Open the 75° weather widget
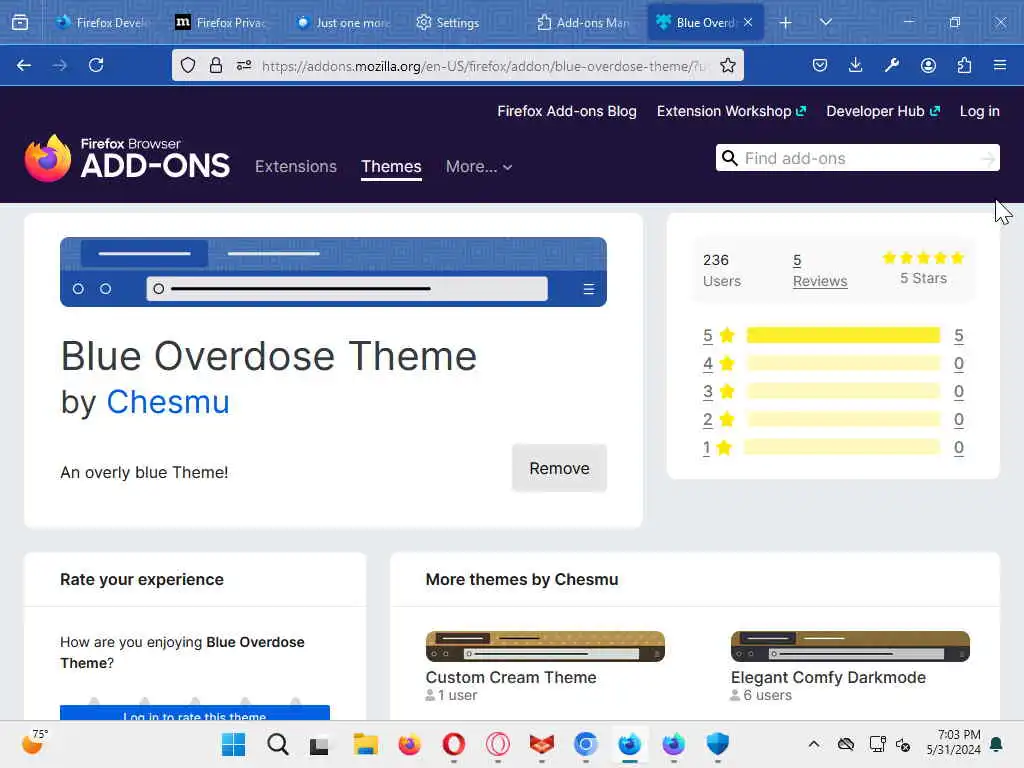This screenshot has width=1024, height=768. (34, 743)
